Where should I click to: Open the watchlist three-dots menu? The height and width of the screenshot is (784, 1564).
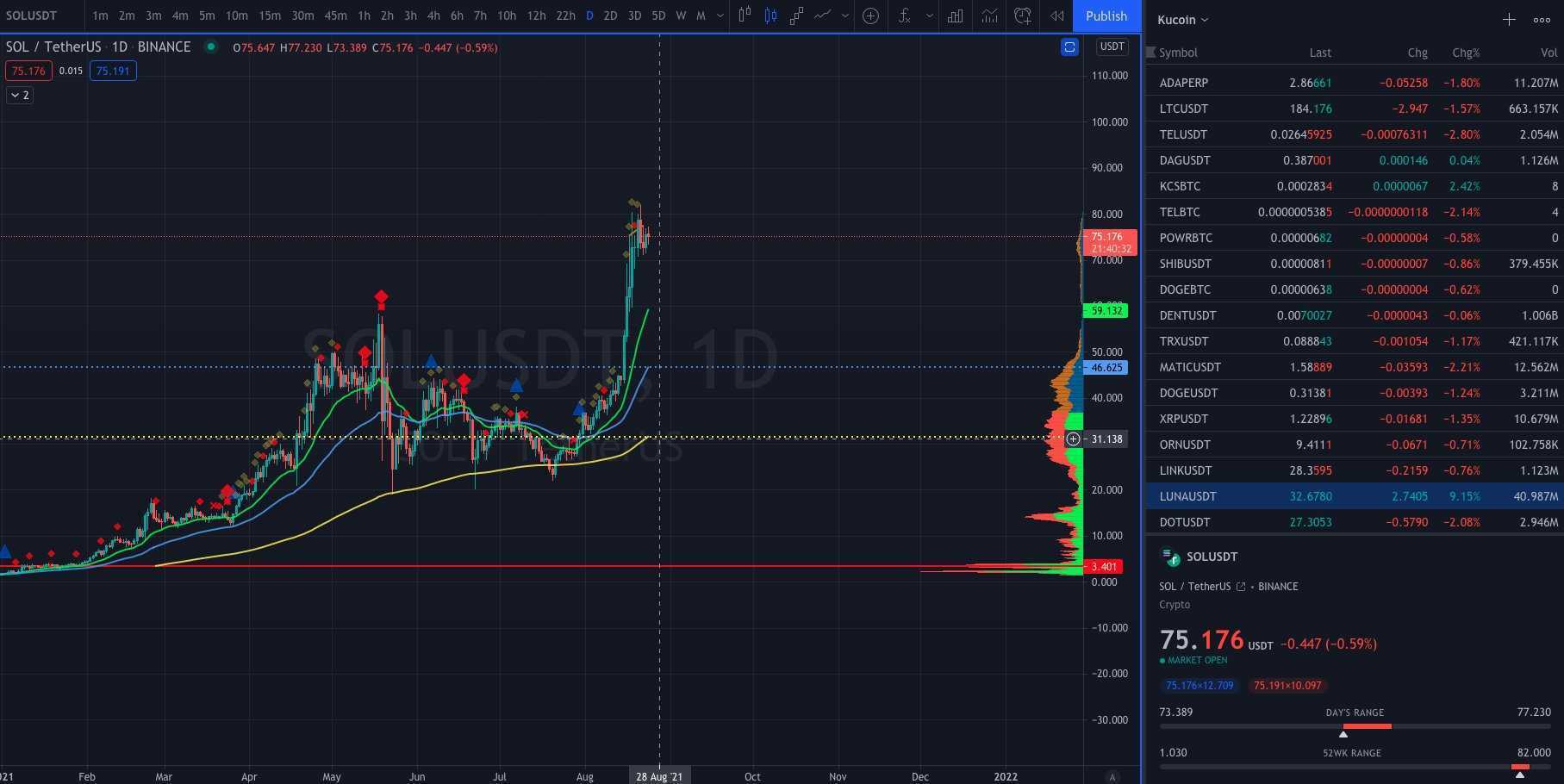(x=1542, y=20)
